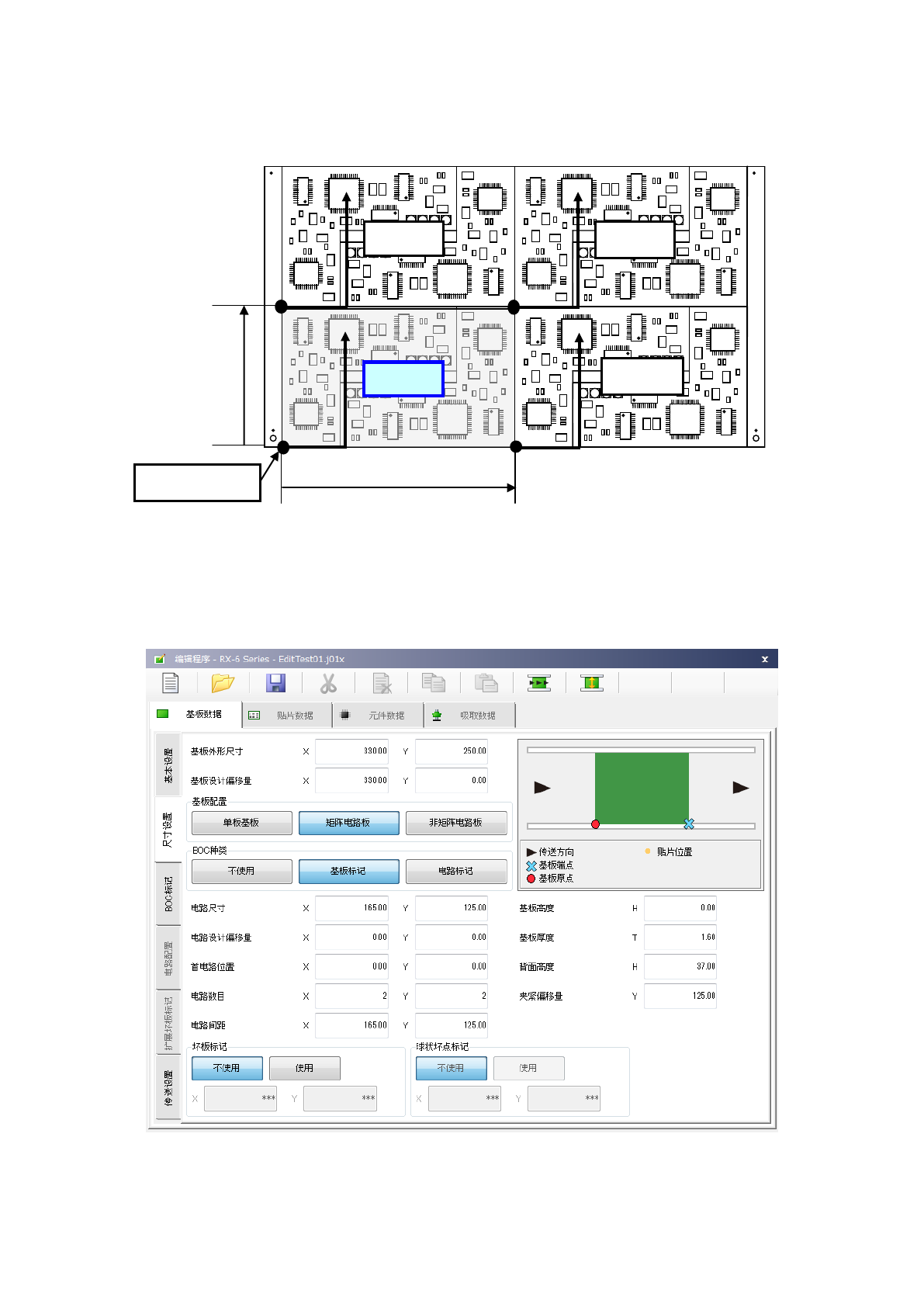This screenshot has width=924, height=1307.
Task: Click the 首电路位置 Y input field
Action: [x=452, y=967]
